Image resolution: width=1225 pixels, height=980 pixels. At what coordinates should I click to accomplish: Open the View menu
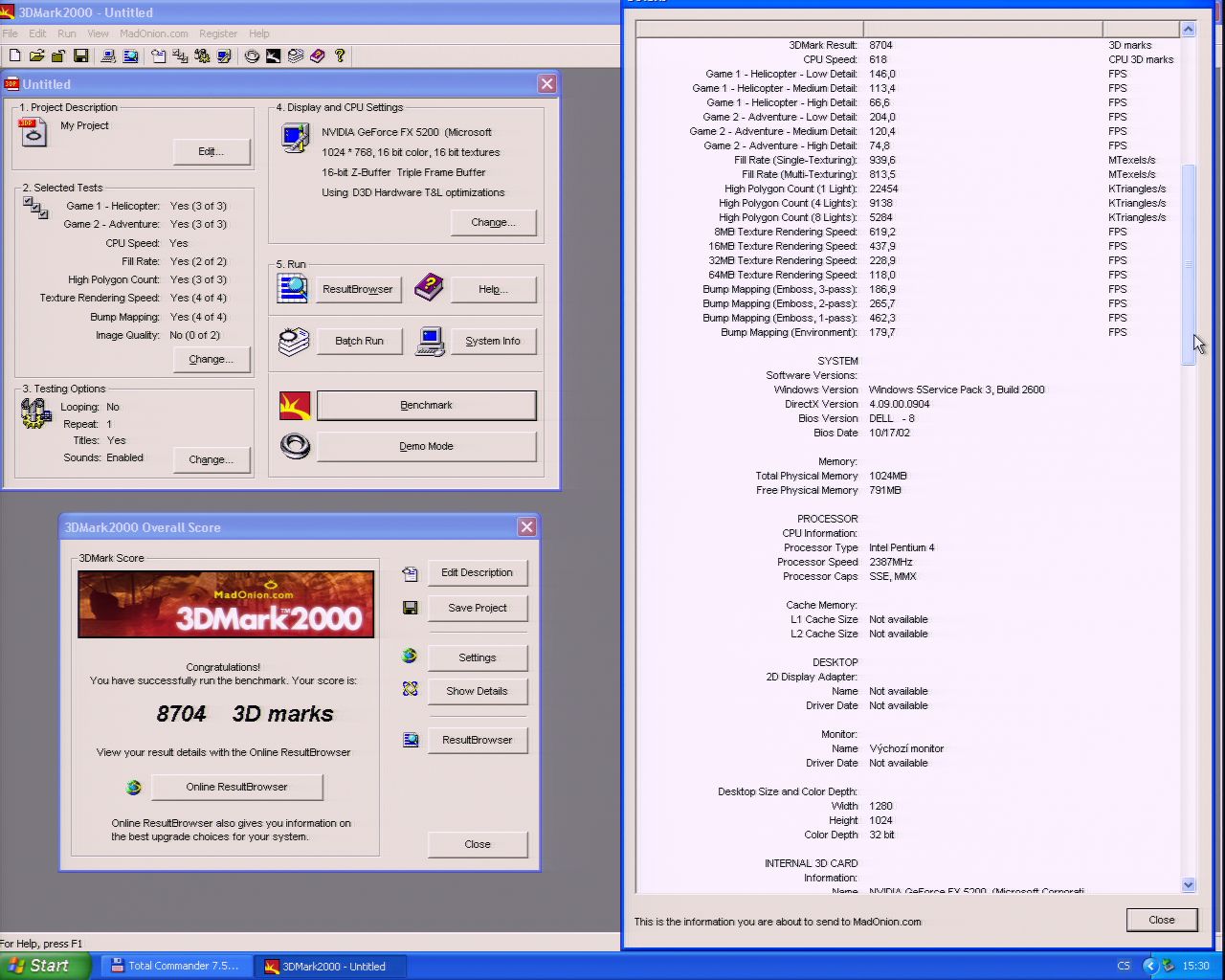click(x=98, y=33)
